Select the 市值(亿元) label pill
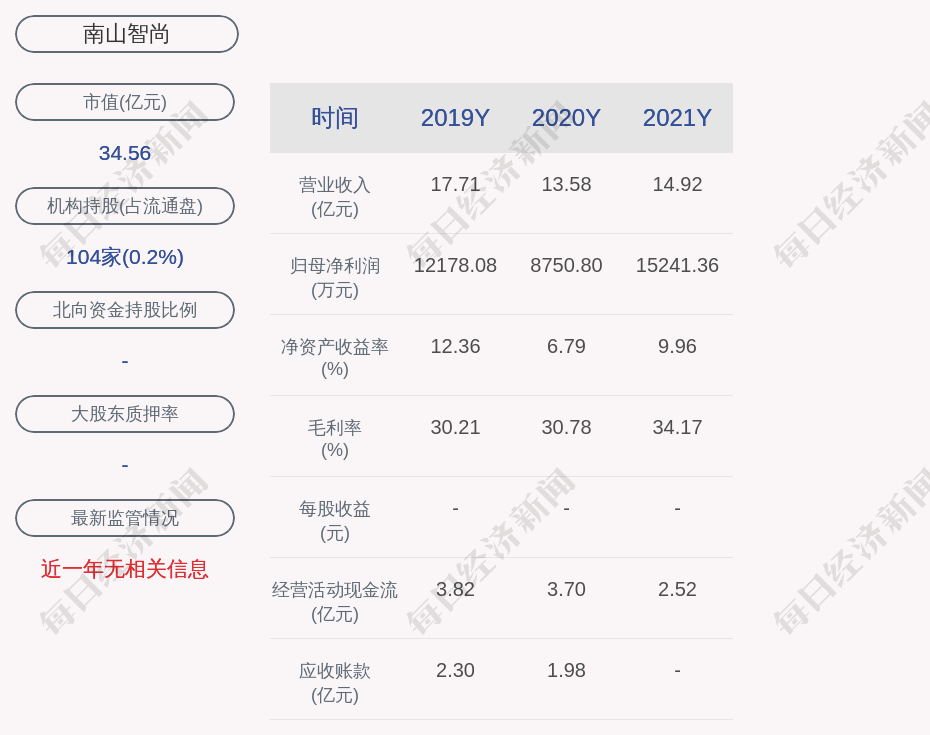Viewport: 930px width, 735px height. [125, 102]
